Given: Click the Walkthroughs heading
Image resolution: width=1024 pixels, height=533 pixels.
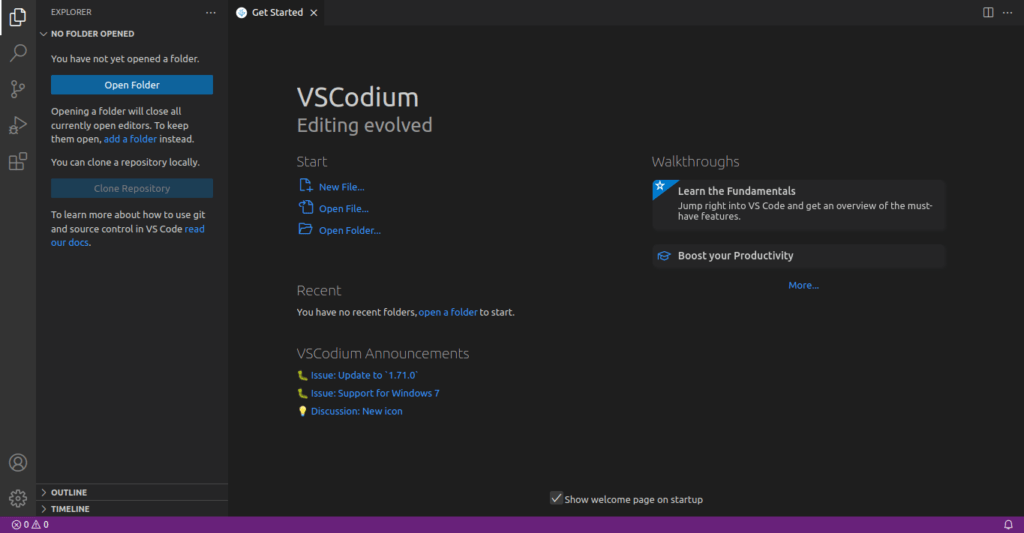Looking at the screenshot, I should [x=696, y=161].
